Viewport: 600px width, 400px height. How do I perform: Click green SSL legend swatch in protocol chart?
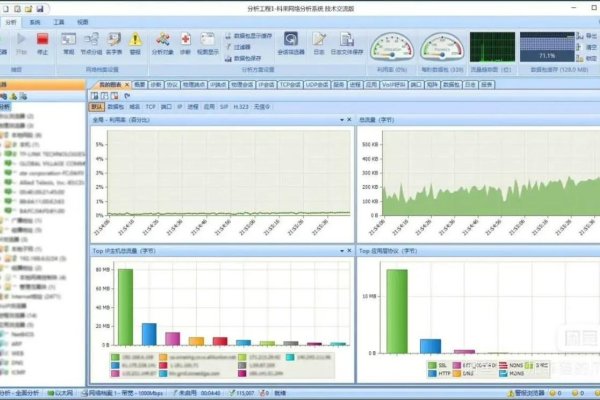pos(432,365)
